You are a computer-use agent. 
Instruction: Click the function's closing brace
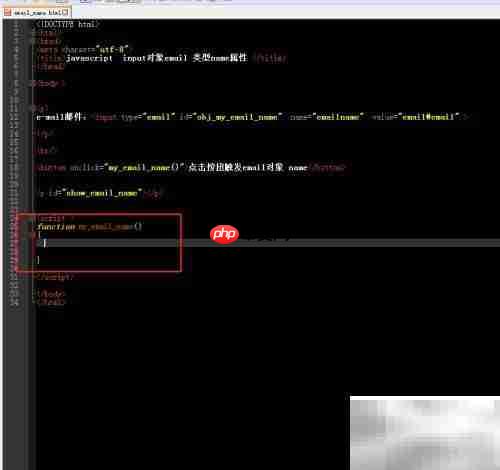pyautogui.click(x=38, y=259)
